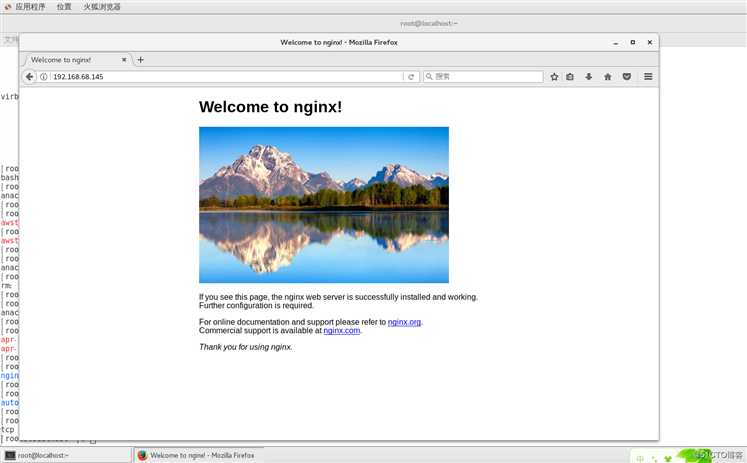Click the Firefox search box
Viewport: 747px width, 463px height.
click(x=483, y=77)
